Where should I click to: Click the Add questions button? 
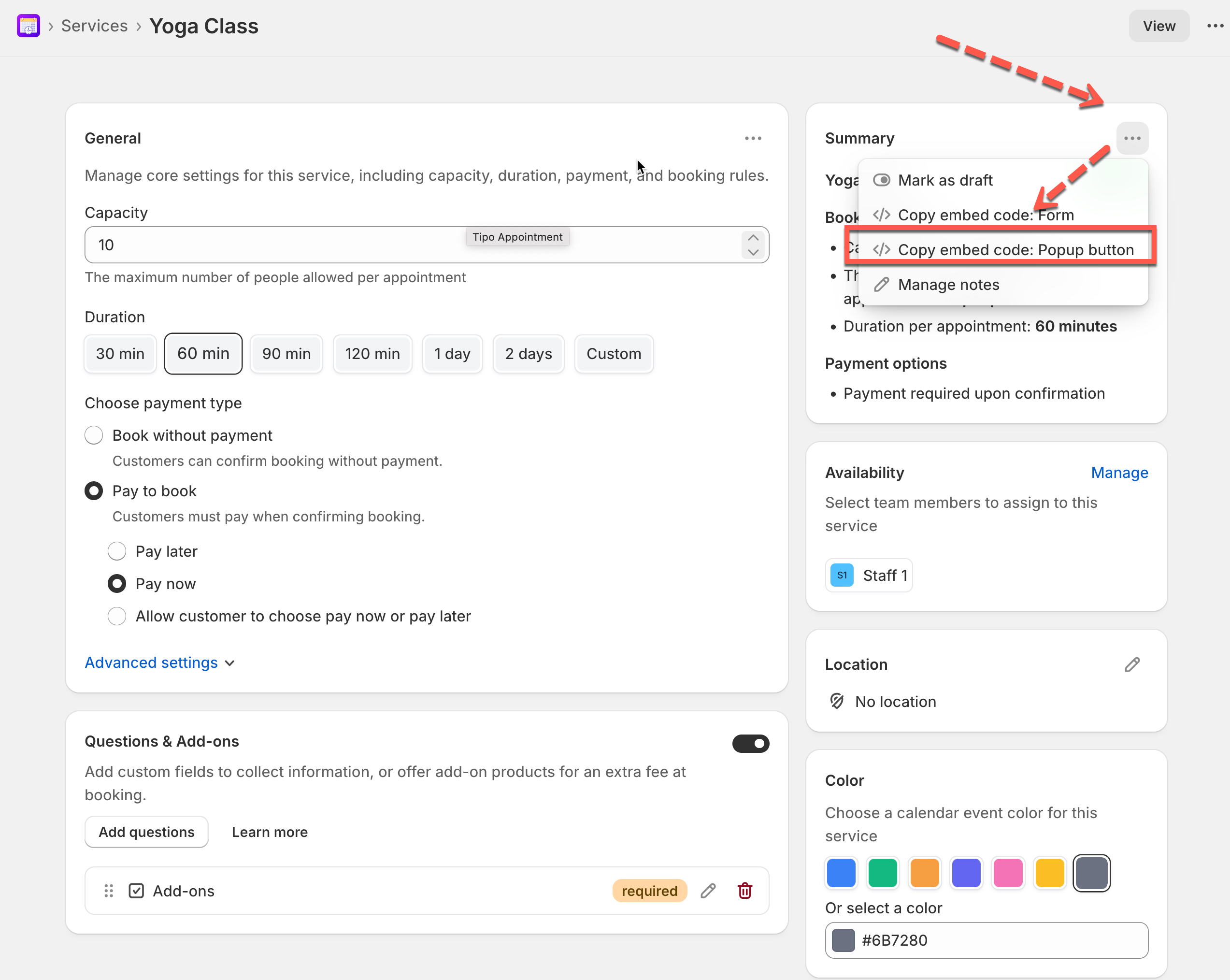tap(146, 832)
